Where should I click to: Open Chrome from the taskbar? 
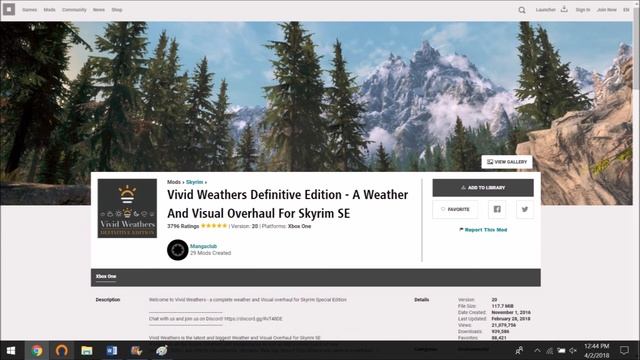click(x=37, y=351)
